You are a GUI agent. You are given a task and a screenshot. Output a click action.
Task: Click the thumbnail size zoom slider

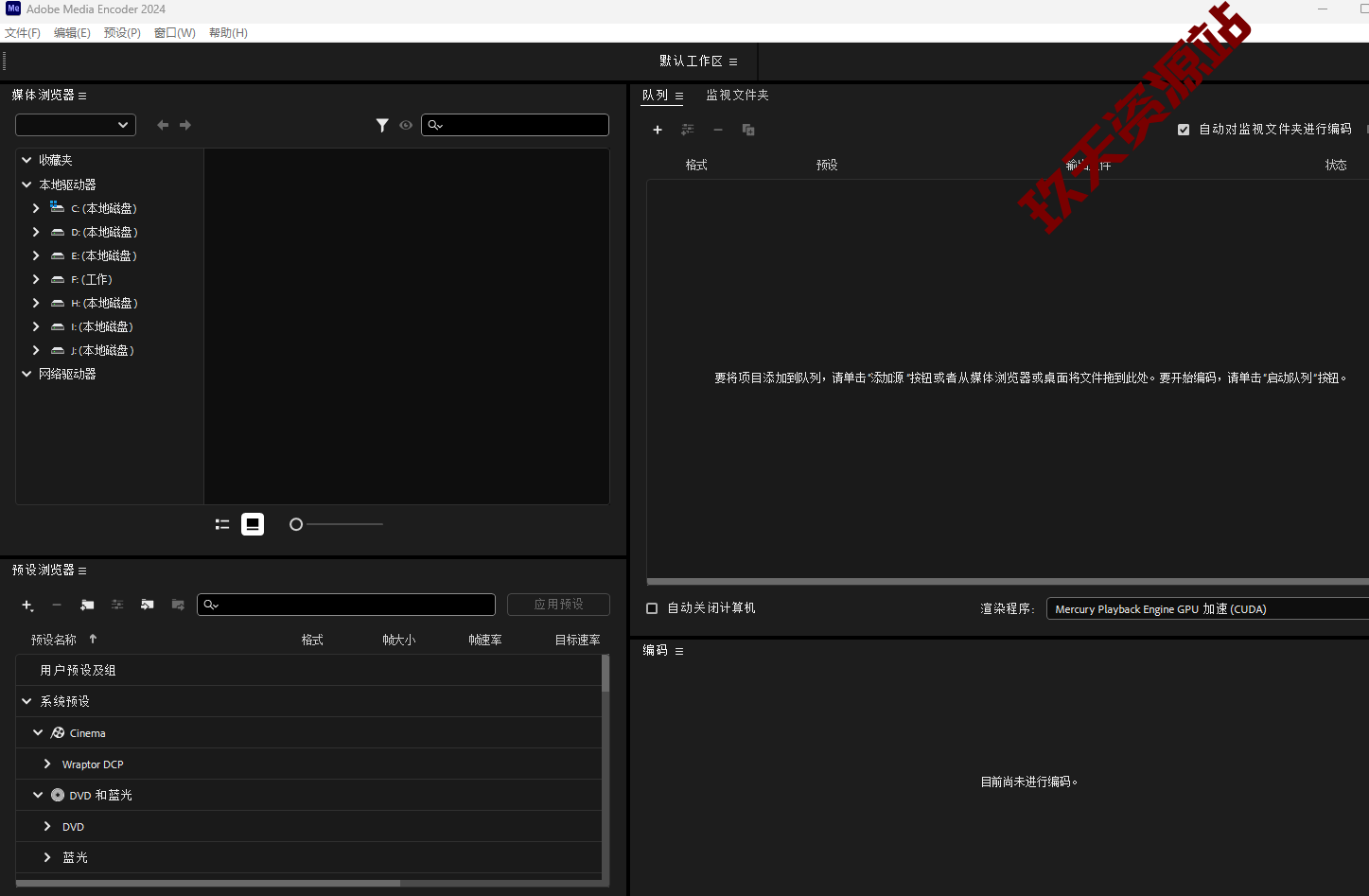point(337,524)
